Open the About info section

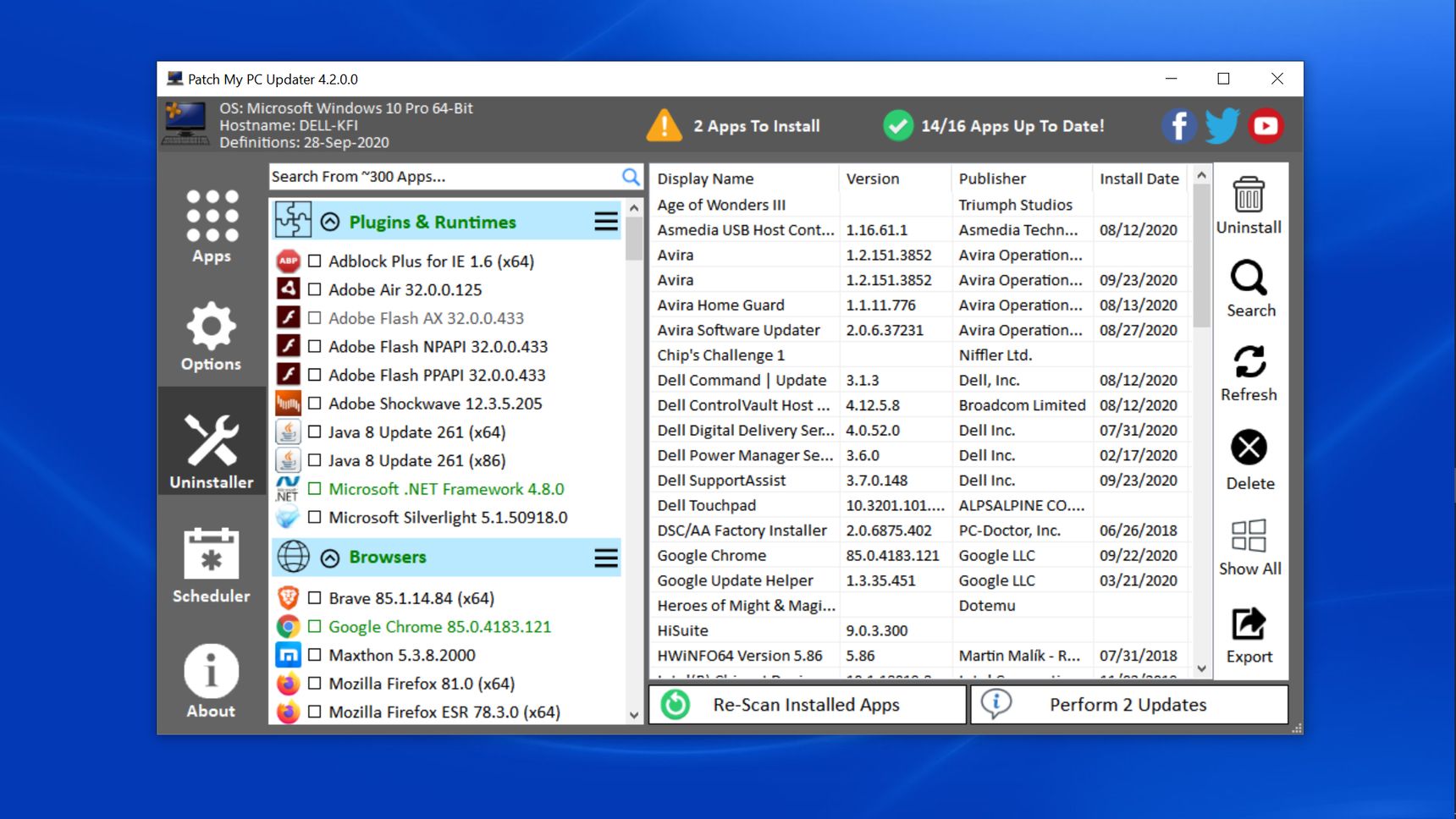click(211, 681)
